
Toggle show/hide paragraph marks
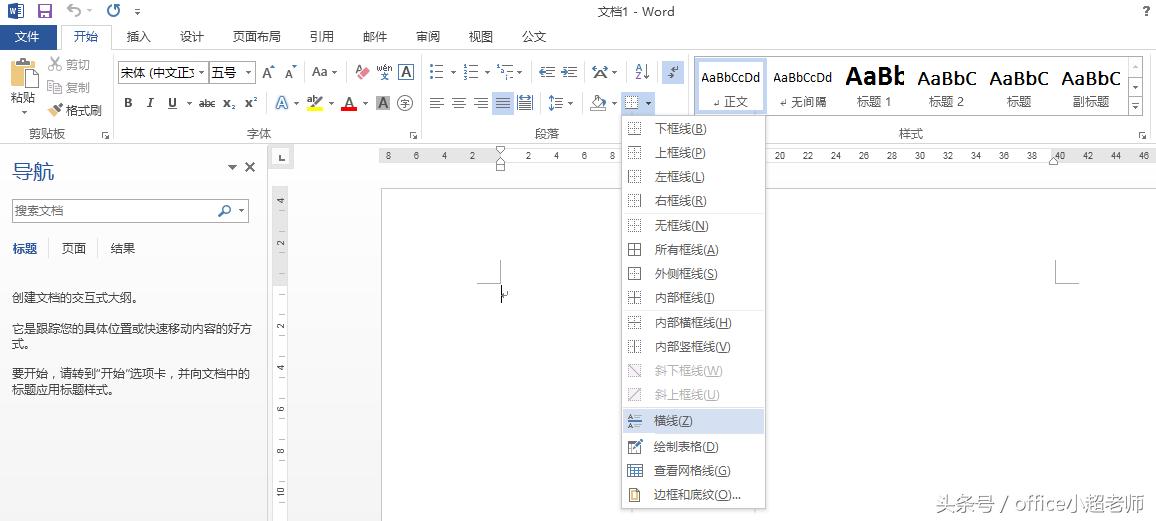(672, 72)
